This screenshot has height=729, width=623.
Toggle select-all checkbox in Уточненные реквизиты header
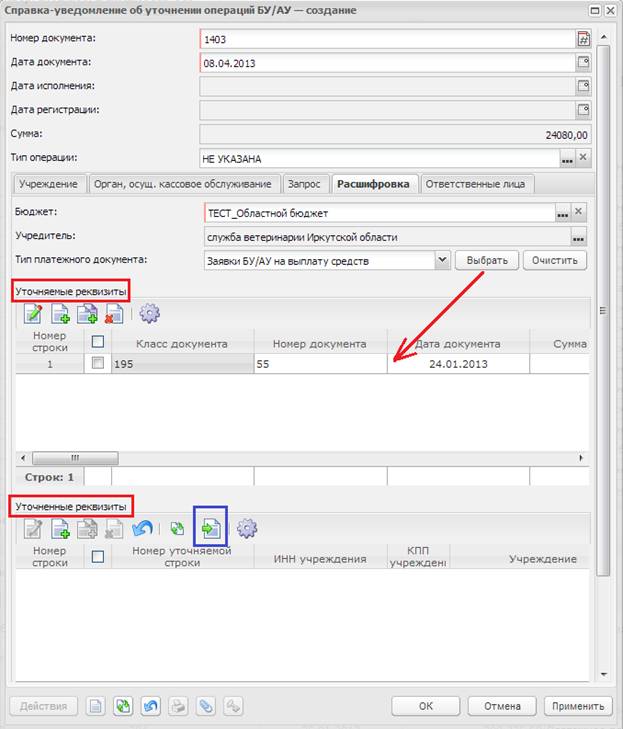[x=98, y=556]
